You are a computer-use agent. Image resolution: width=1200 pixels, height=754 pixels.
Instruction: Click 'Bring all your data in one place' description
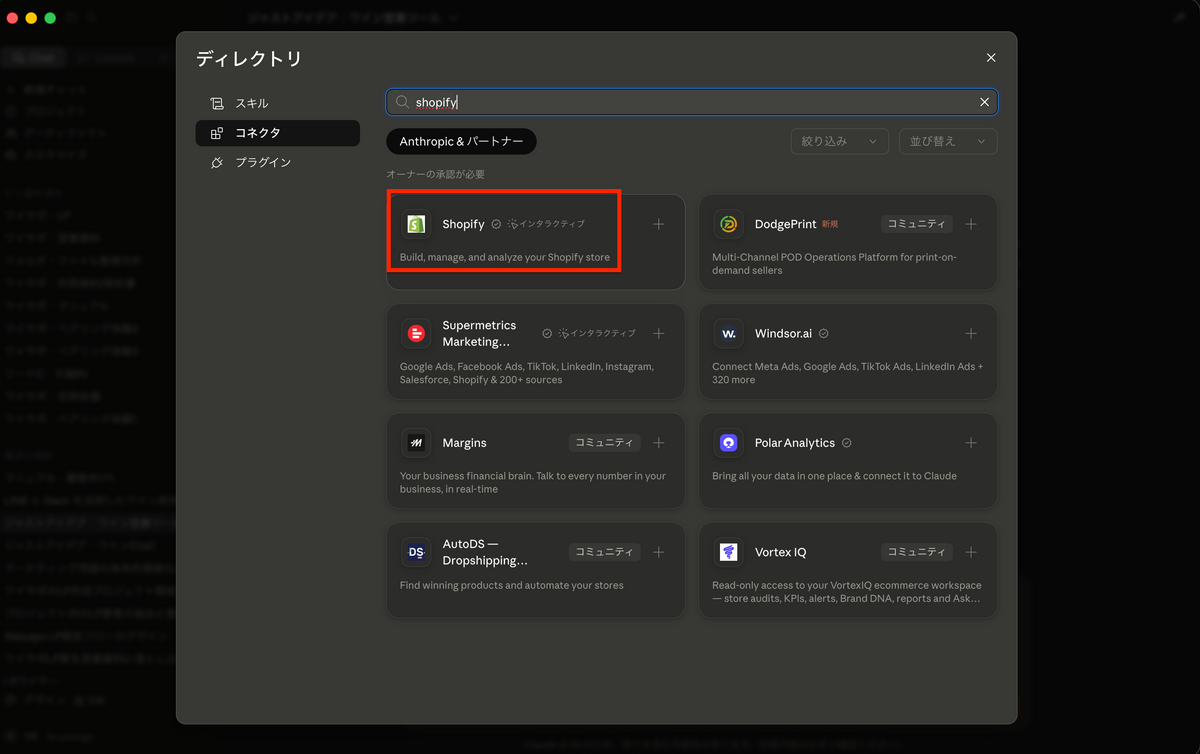[x=834, y=476]
